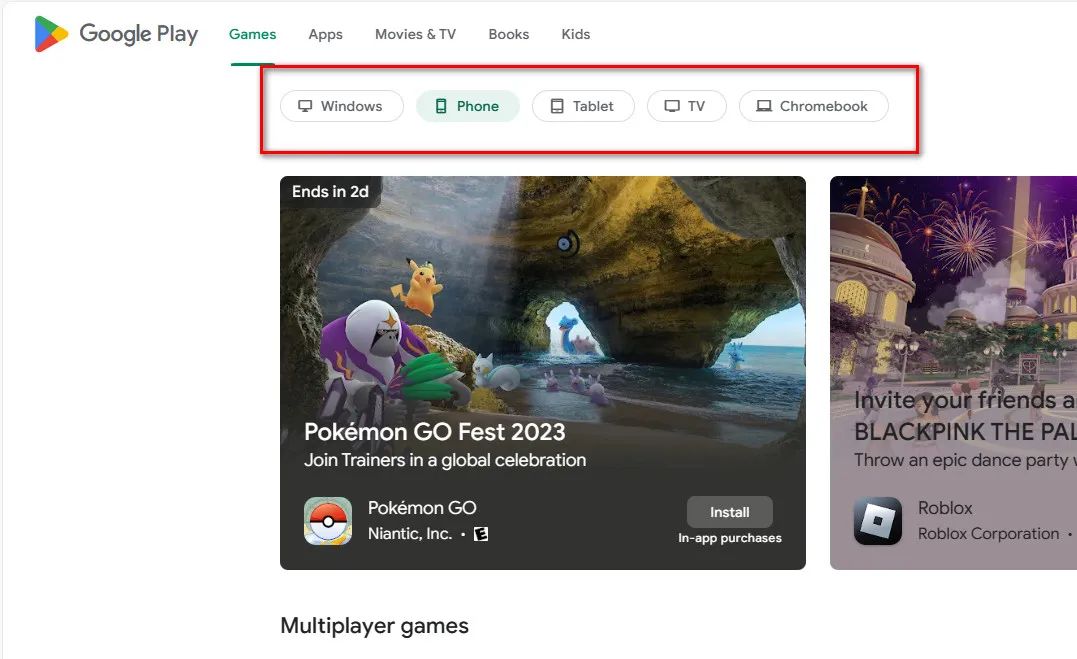Open the Movies & TV tab
The height and width of the screenshot is (659, 1077).
coord(416,34)
